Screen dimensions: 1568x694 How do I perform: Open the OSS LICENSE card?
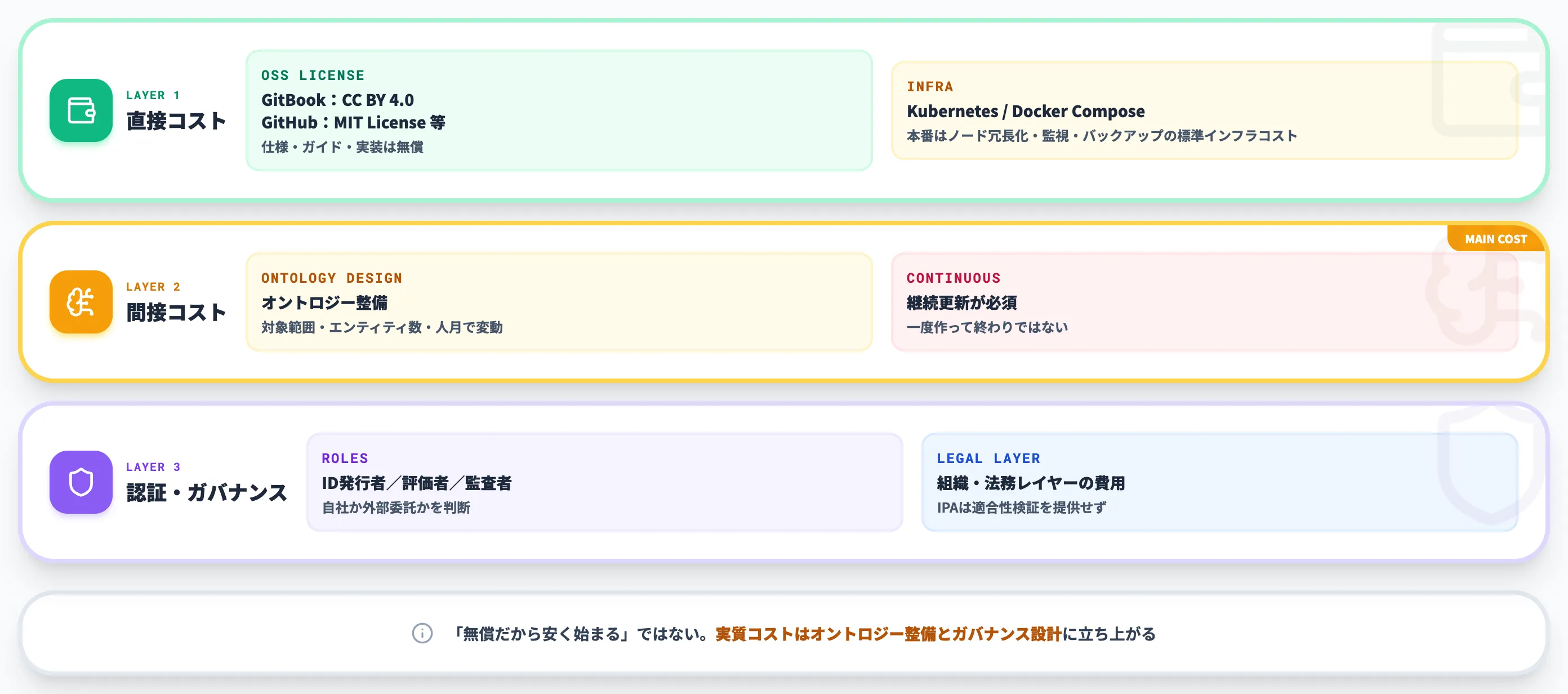(559, 110)
